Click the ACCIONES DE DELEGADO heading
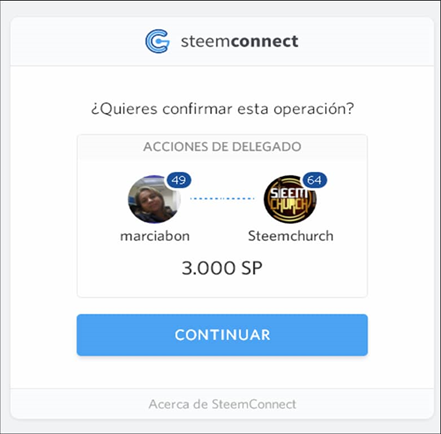 click(x=222, y=147)
